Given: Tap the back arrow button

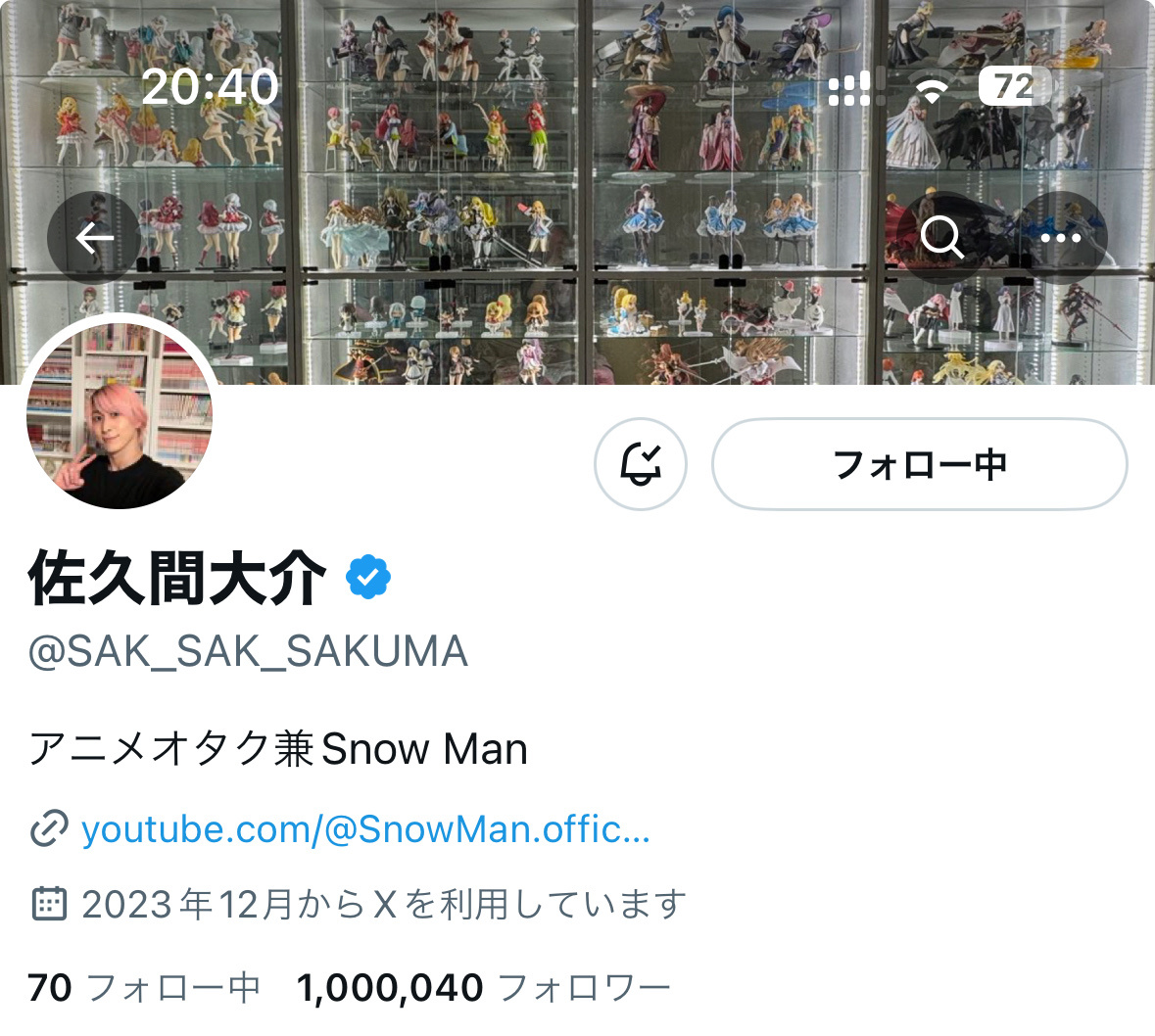Looking at the screenshot, I should [94, 238].
